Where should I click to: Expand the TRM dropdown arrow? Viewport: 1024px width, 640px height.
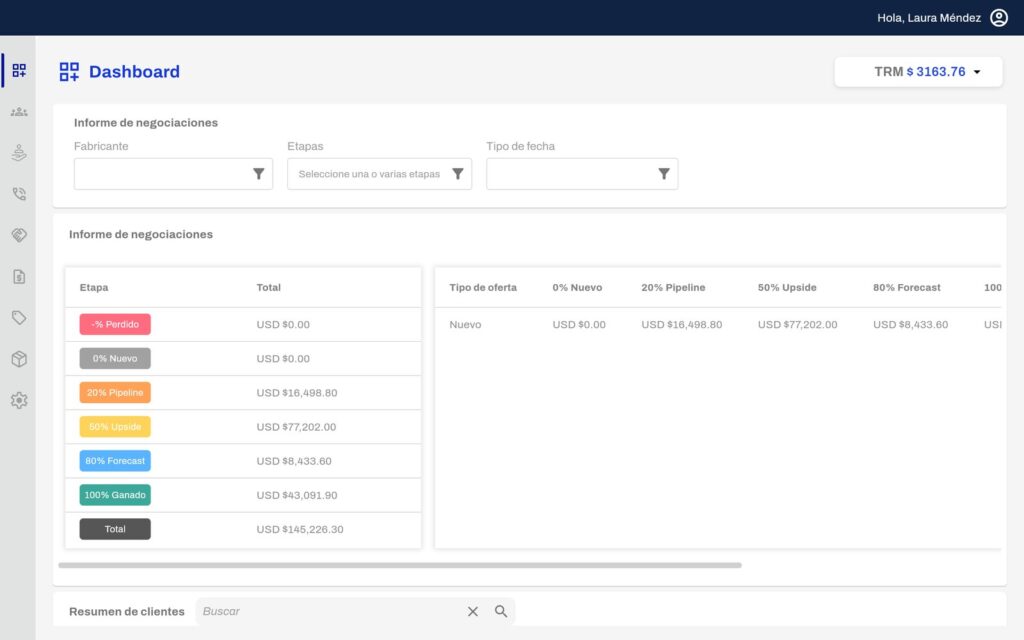(x=977, y=72)
